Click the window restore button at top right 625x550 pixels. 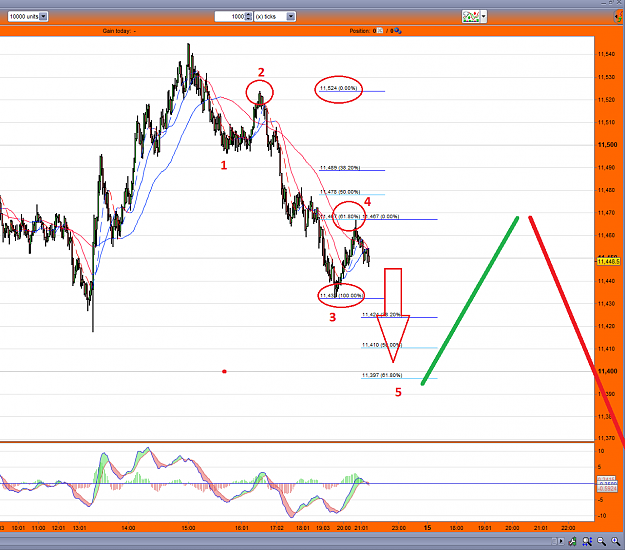click(x=611, y=2)
